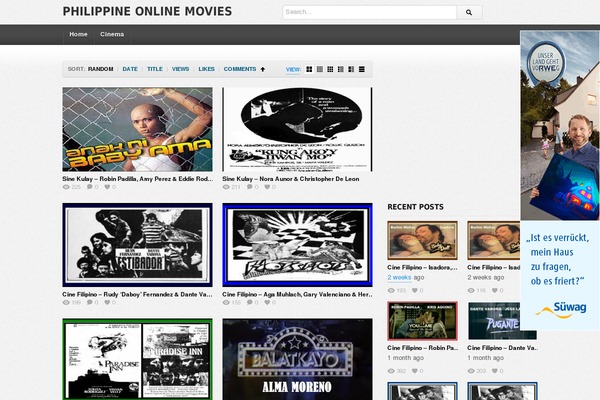Open the Pugante recent post thumbnail
The height and width of the screenshot is (400, 600).
click(494, 321)
